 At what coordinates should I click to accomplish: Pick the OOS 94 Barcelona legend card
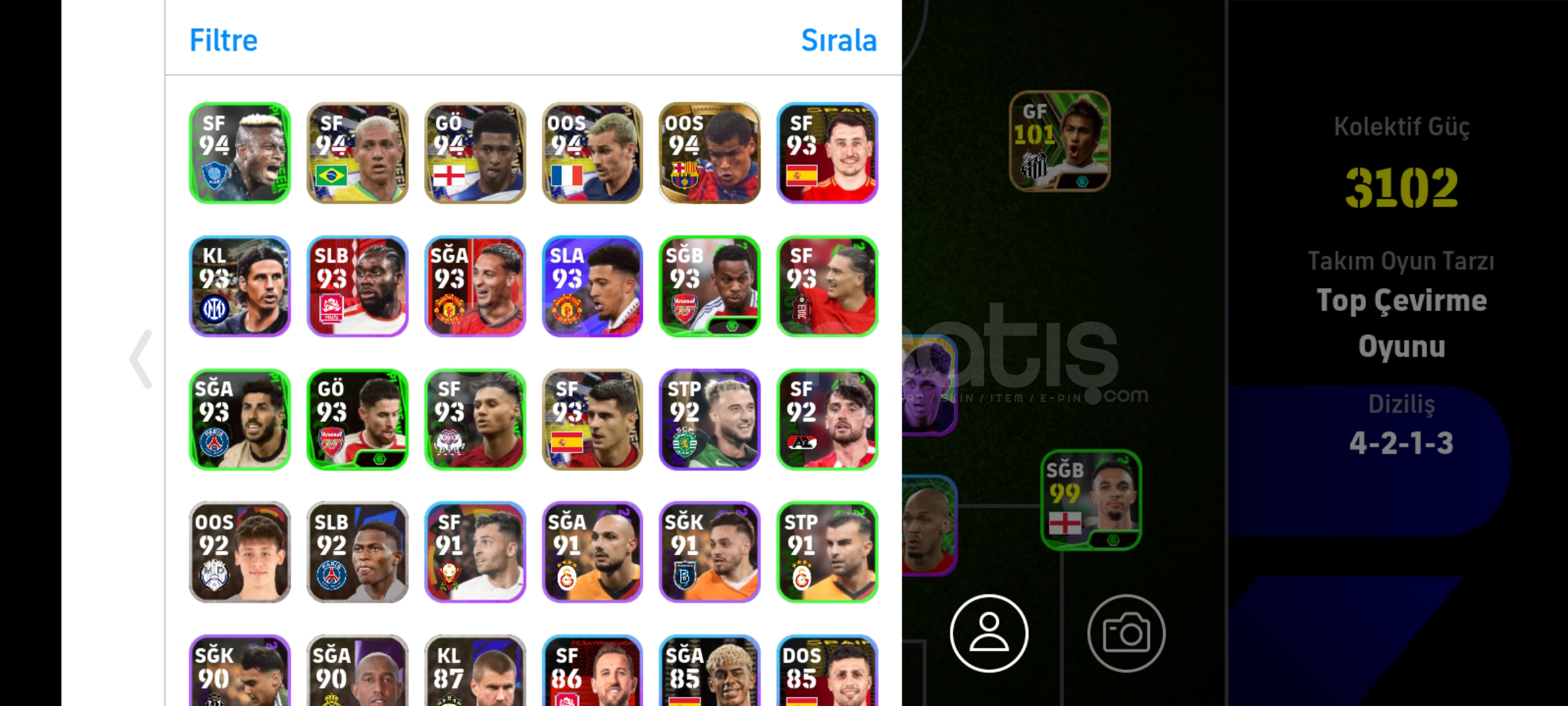pos(710,152)
